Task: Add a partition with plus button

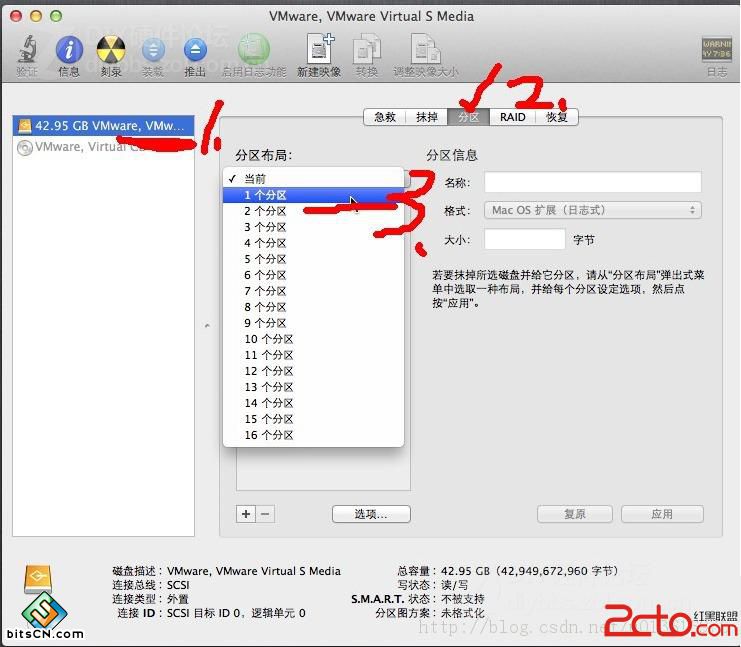Action: click(246, 514)
